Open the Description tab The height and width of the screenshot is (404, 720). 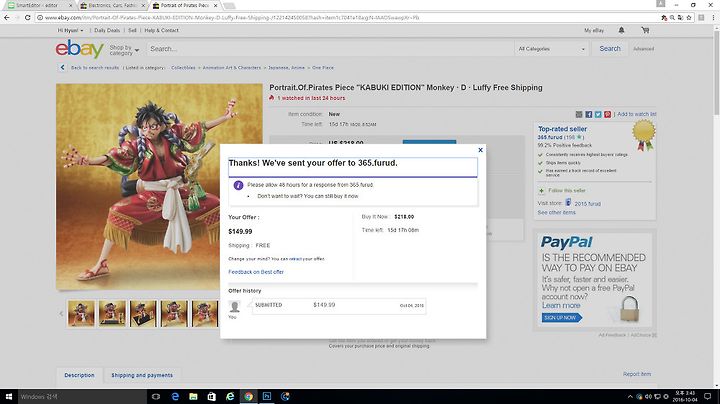(79, 375)
